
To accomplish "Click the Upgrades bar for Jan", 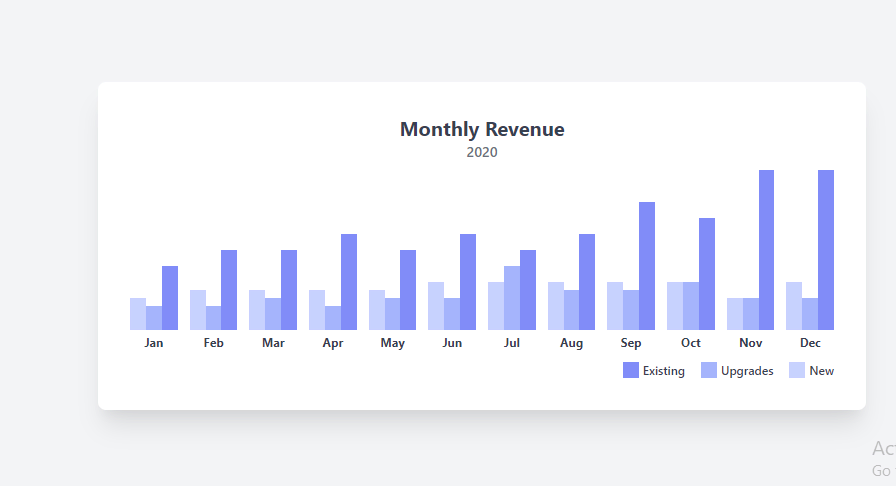I will (x=154, y=318).
